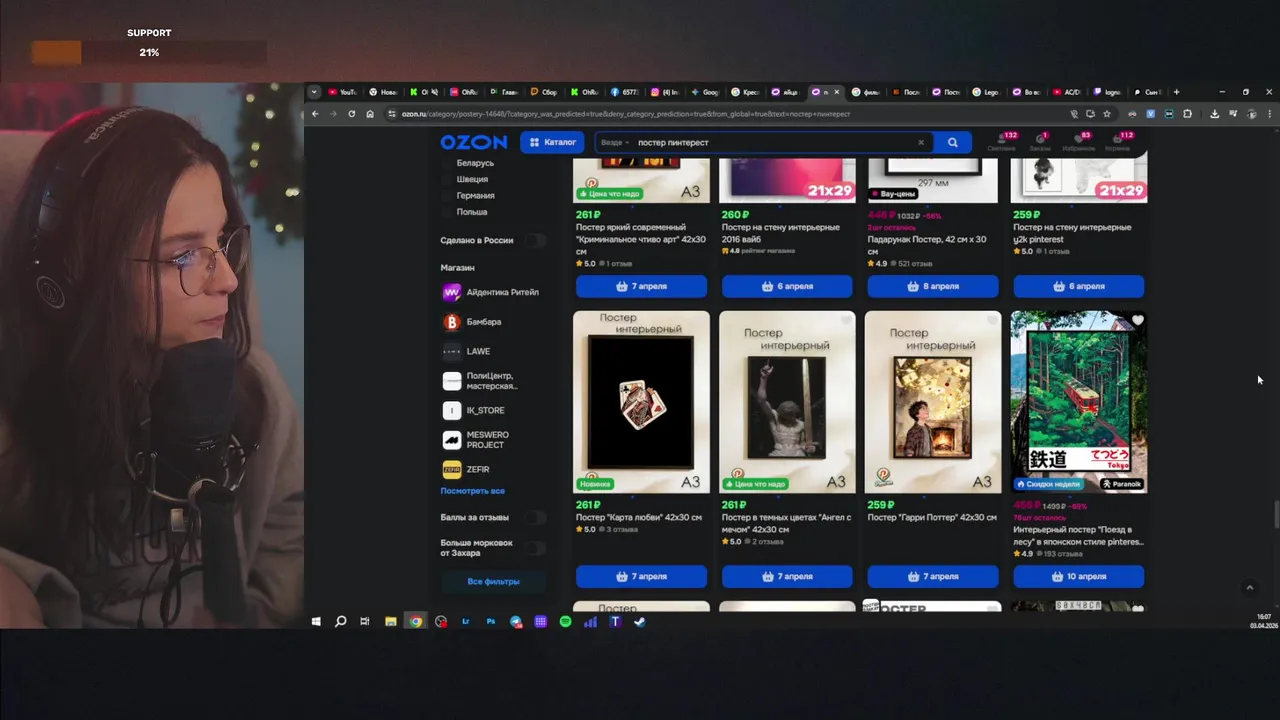The width and height of the screenshot is (1280, 720).
Task: Open Steam from the taskbar
Action: 640,621
